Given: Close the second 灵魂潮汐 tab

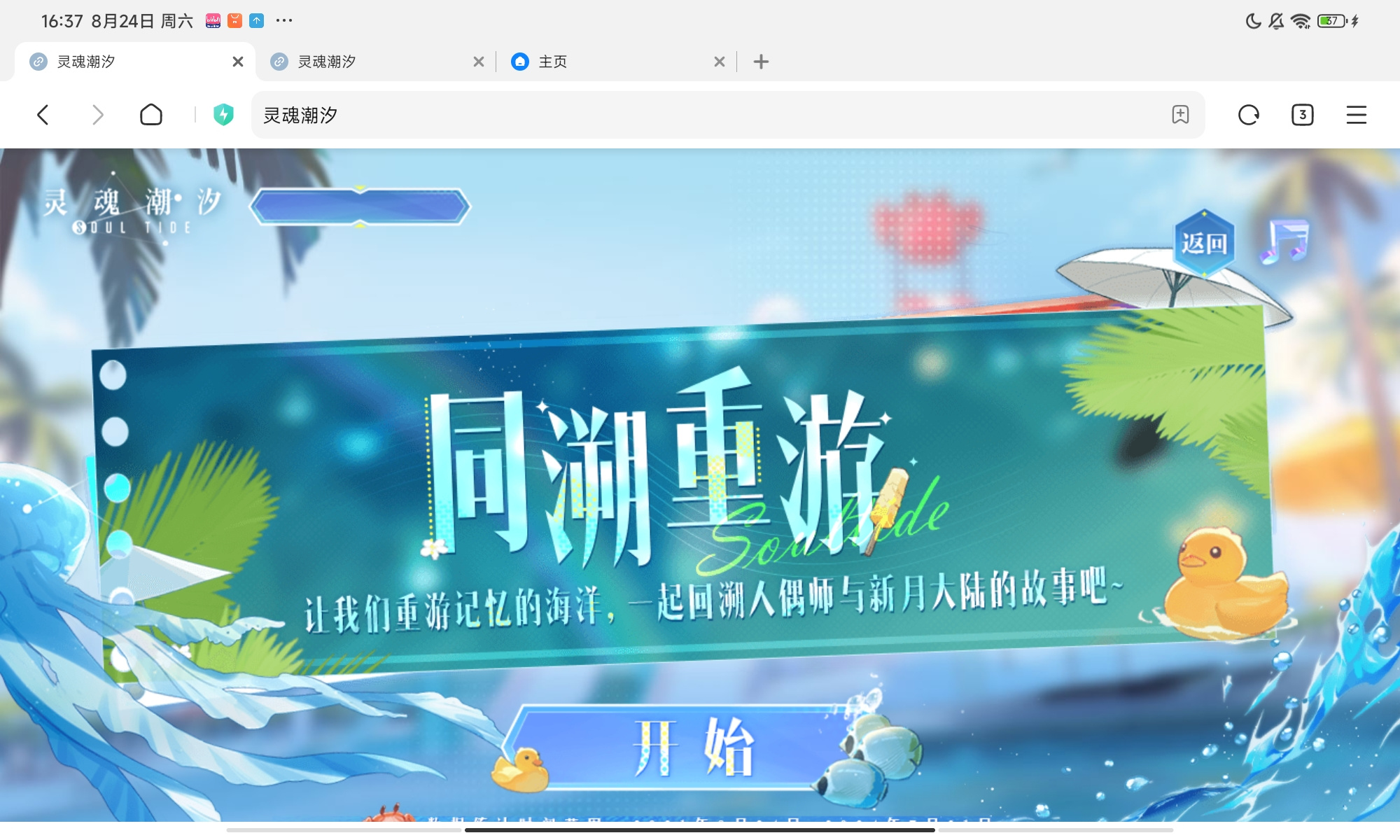Looking at the screenshot, I should click(x=479, y=62).
